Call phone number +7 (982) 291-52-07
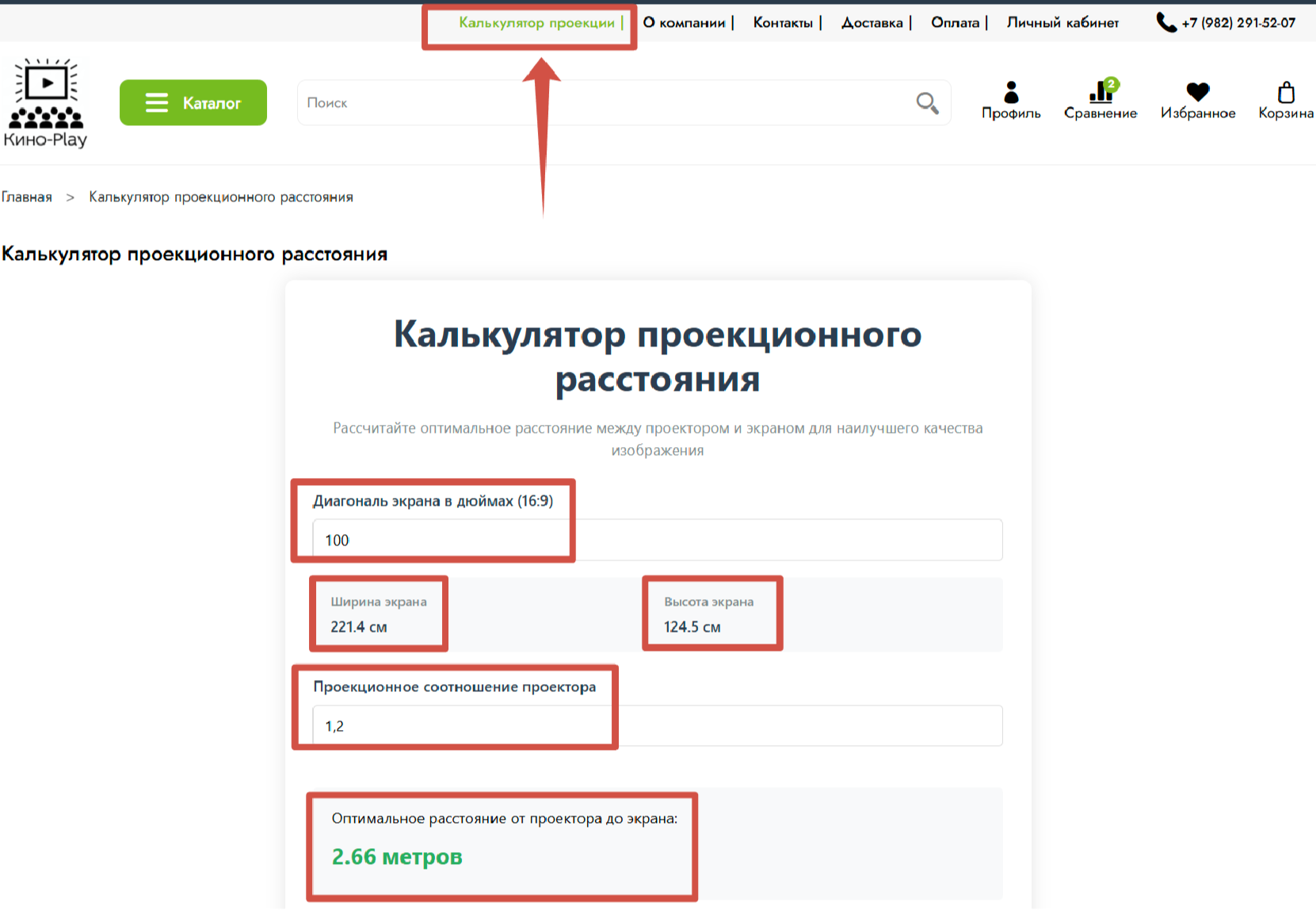Screen dimensions: 1316x914 1238,23
